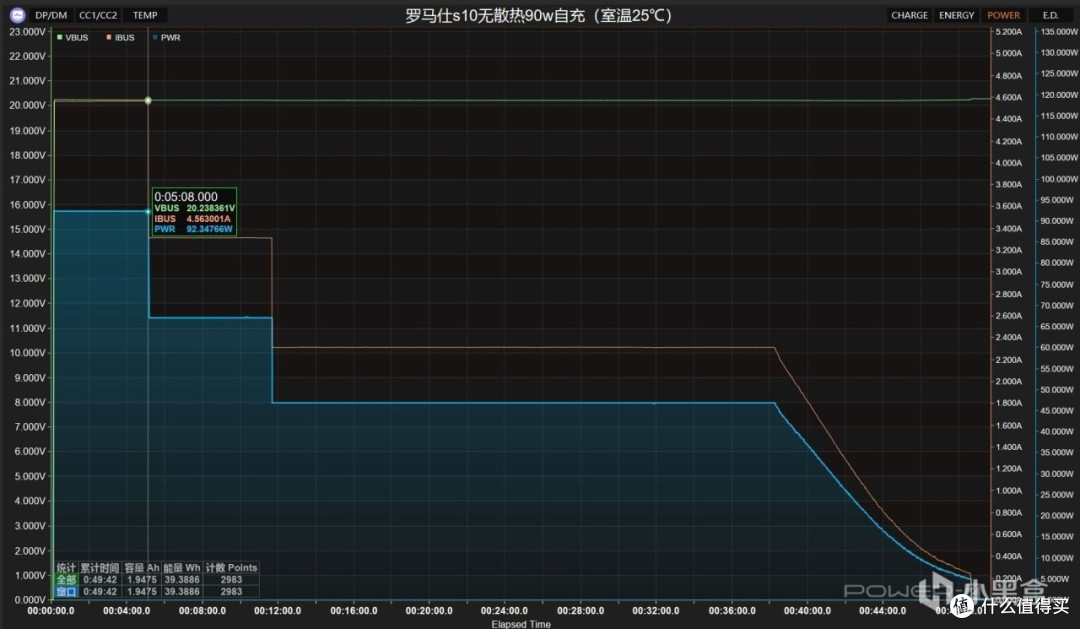Open the TEMP tab
The image size is (1080, 629).
pos(145,15)
